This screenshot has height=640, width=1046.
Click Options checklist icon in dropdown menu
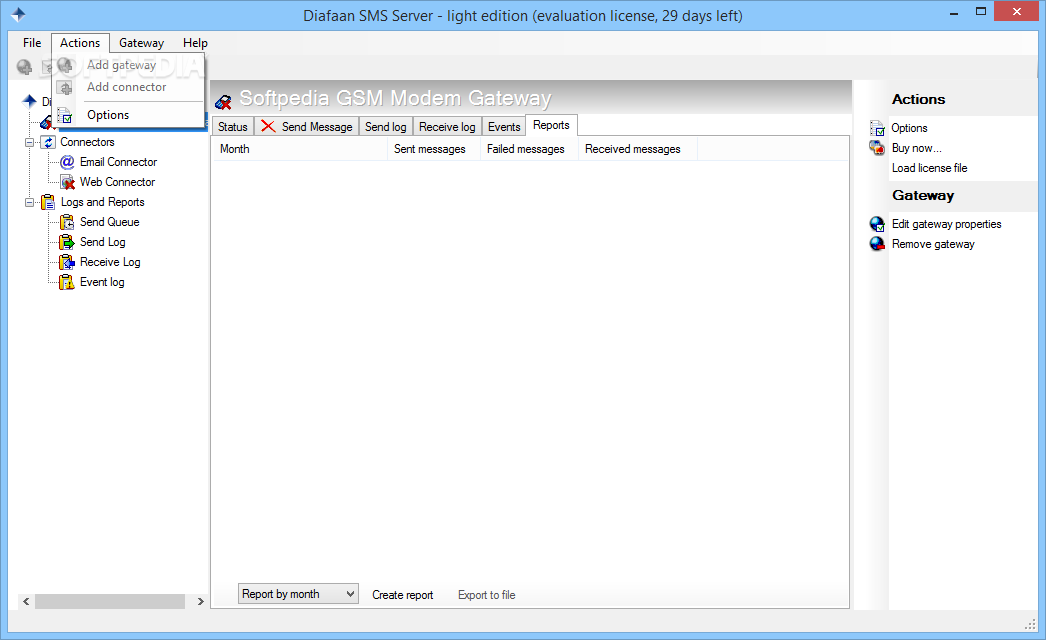65,115
